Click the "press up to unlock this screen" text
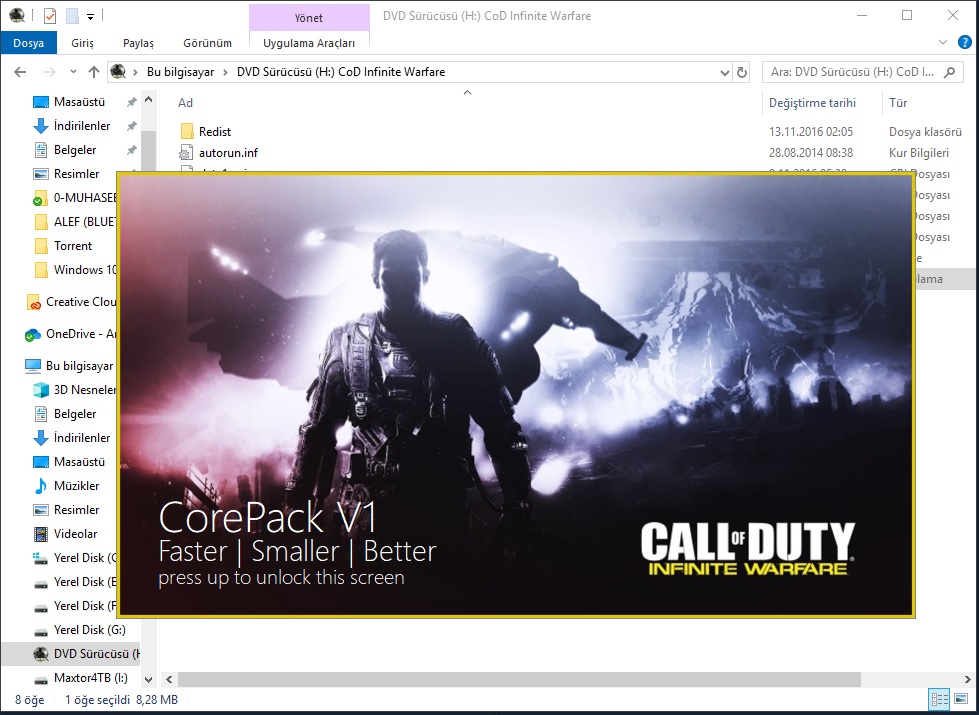 pyautogui.click(x=282, y=578)
